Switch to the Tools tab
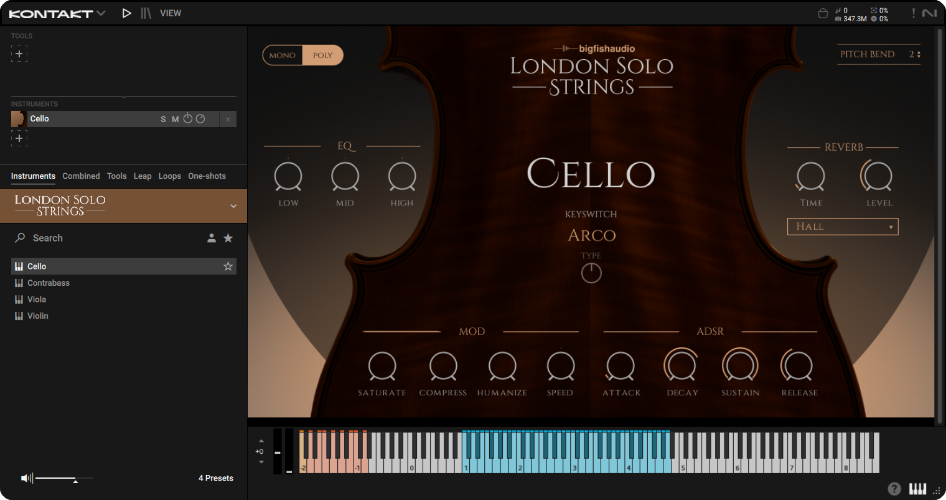 pos(116,176)
